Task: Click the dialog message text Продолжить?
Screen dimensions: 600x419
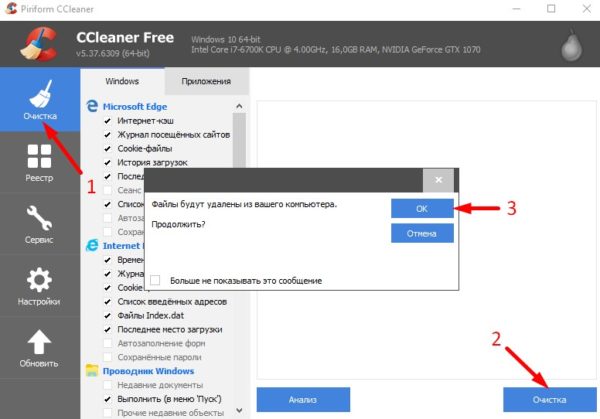Action: tap(178, 224)
